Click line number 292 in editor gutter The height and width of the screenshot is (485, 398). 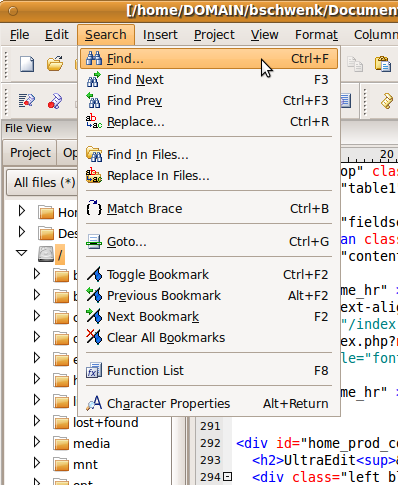click(210, 443)
